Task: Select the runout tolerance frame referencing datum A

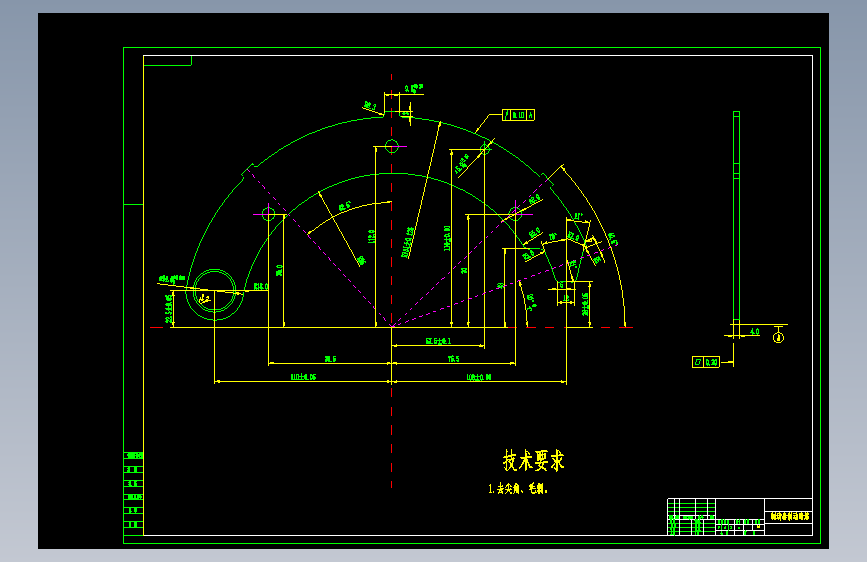Action: click(x=518, y=115)
